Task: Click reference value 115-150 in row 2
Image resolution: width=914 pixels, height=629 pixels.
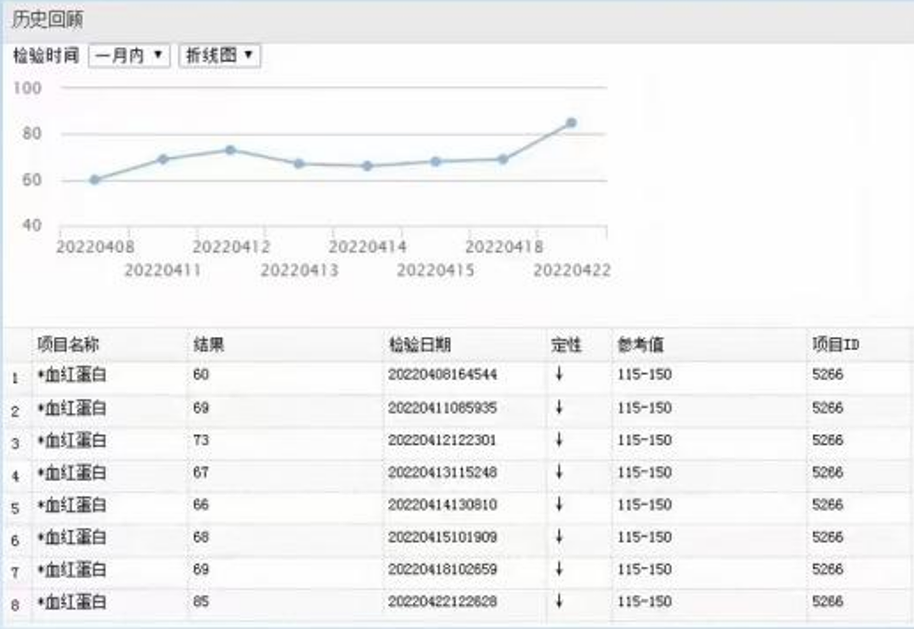Action: click(645, 407)
